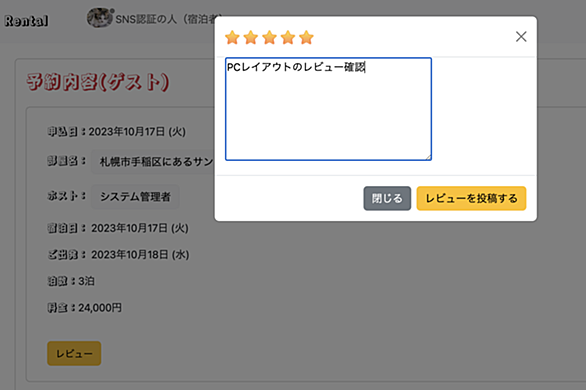The width and height of the screenshot is (586, 390).
Task: Click the Rental logo
Action: pos(26,21)
